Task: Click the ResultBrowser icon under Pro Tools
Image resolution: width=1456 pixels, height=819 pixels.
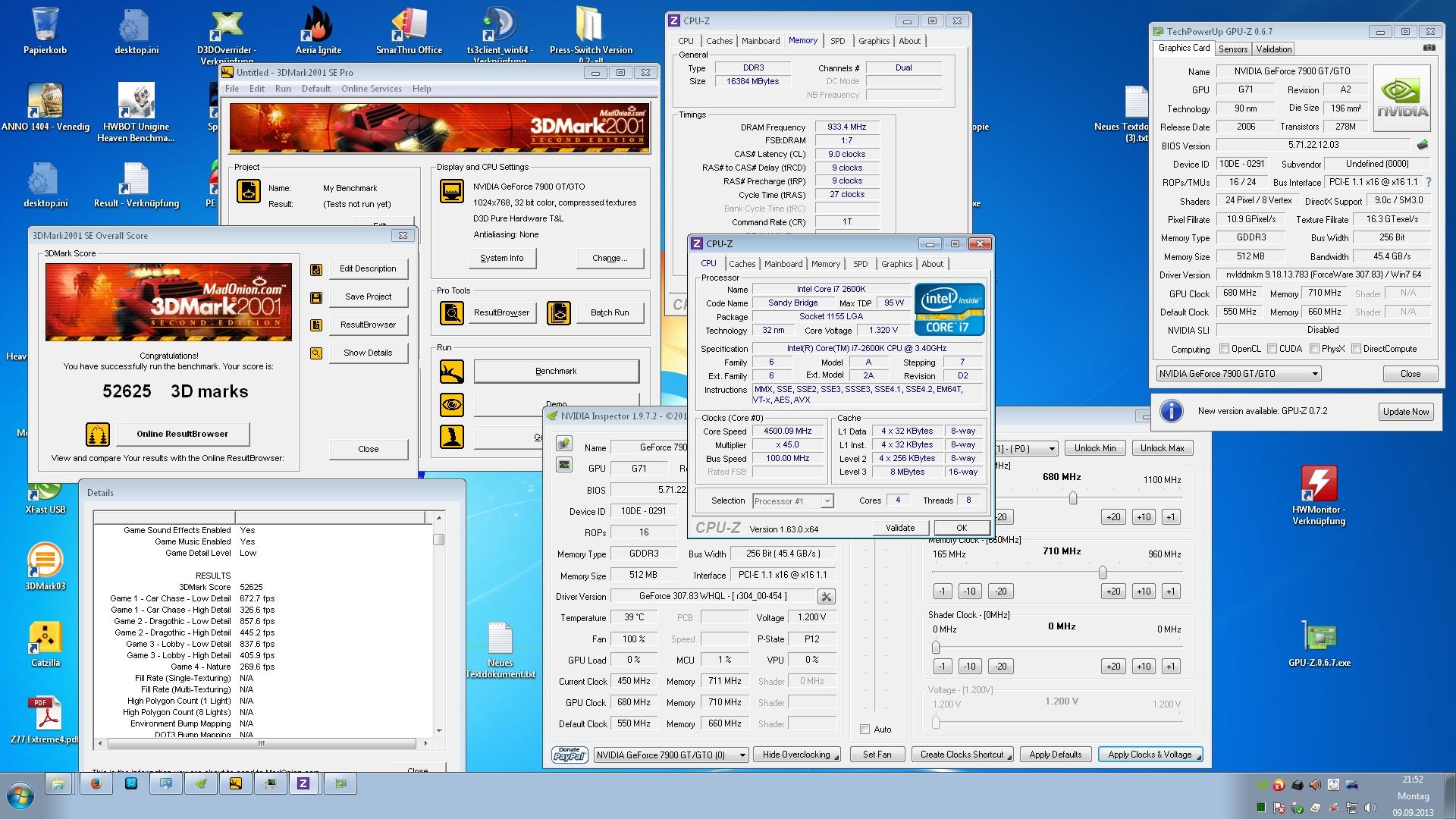Action: tap(452, 312)
